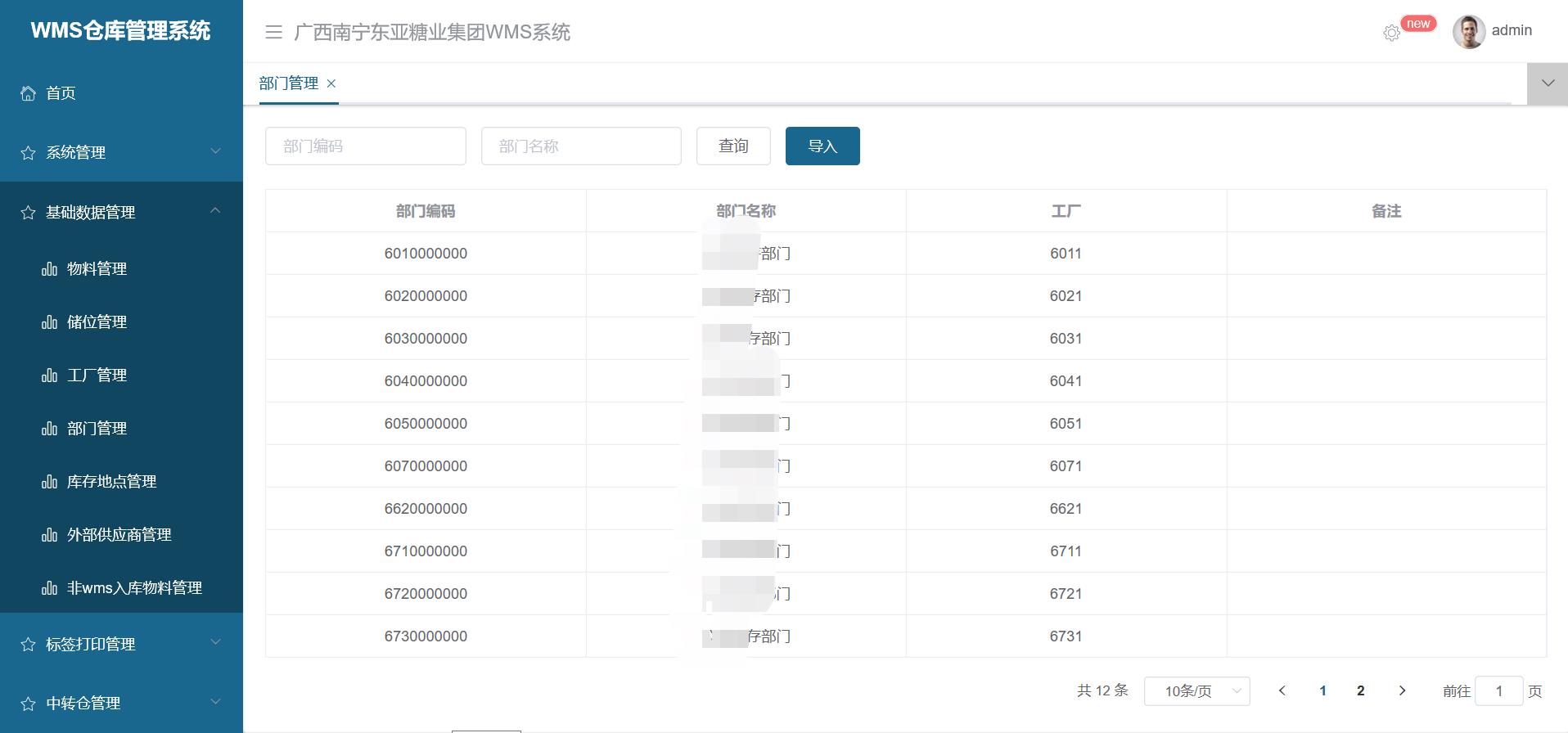Image resolution: width=1568 pixels, height=733 pixels.
Task: Click the chart icon beside 物料管理
Action: click(x=49, y=269)
